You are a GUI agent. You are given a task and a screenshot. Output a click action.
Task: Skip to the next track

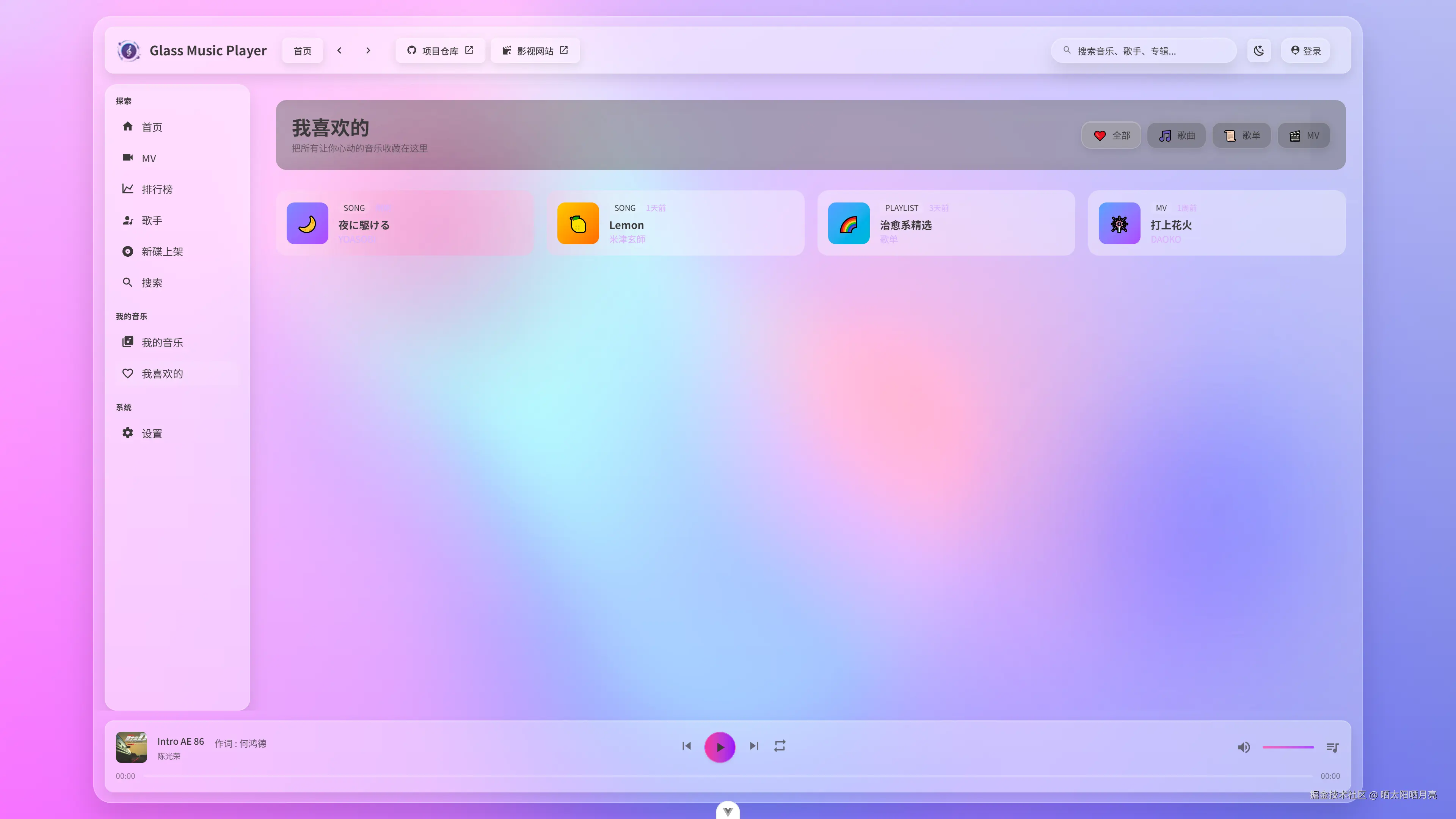(x=754, y=746)
